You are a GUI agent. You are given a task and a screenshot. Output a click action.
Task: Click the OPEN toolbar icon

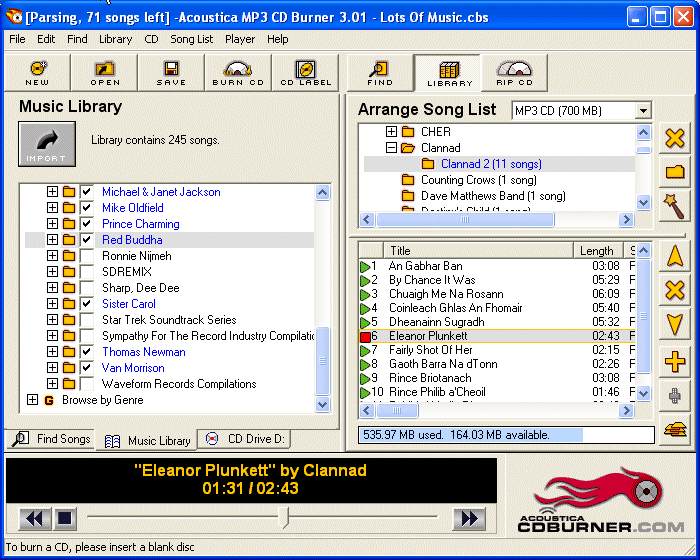(x=104, y=73)
